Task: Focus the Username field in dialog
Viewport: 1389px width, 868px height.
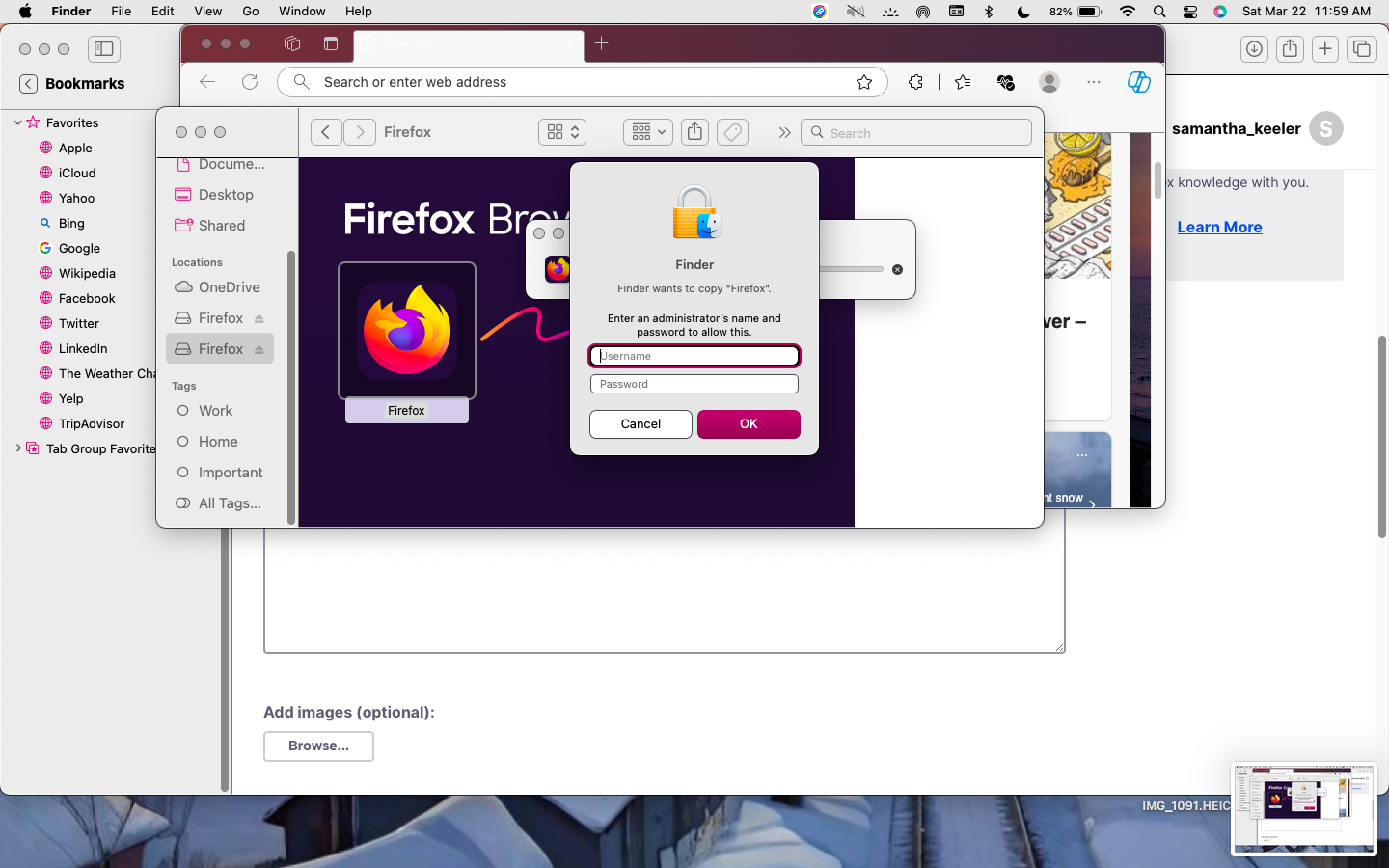Action: [x=694, y=356]
